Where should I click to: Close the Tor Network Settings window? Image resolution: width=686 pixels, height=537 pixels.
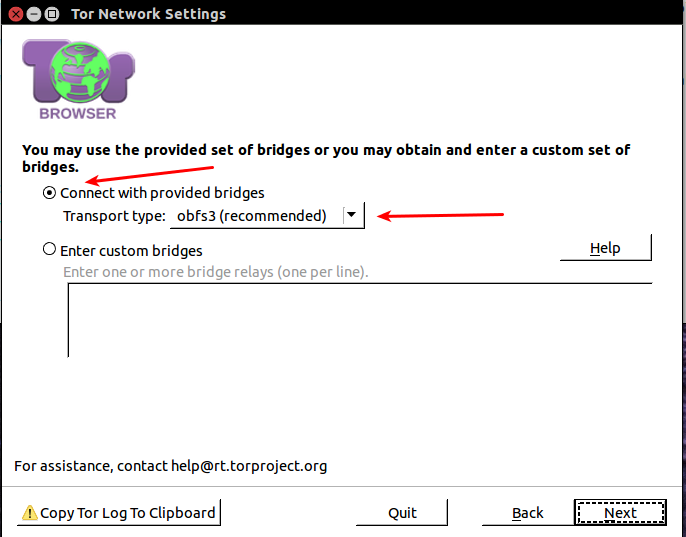coord(15,14)
